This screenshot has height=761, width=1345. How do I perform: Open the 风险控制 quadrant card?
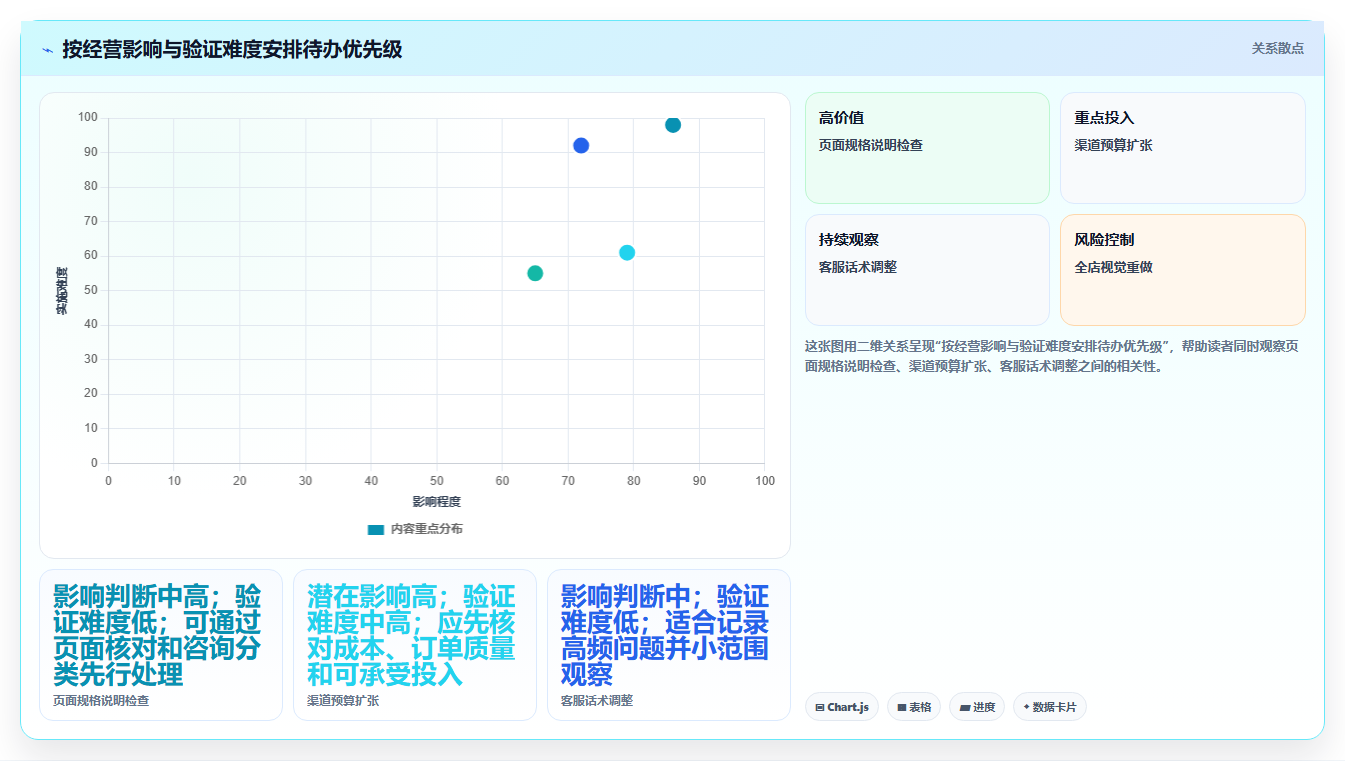coord(1183,270)
